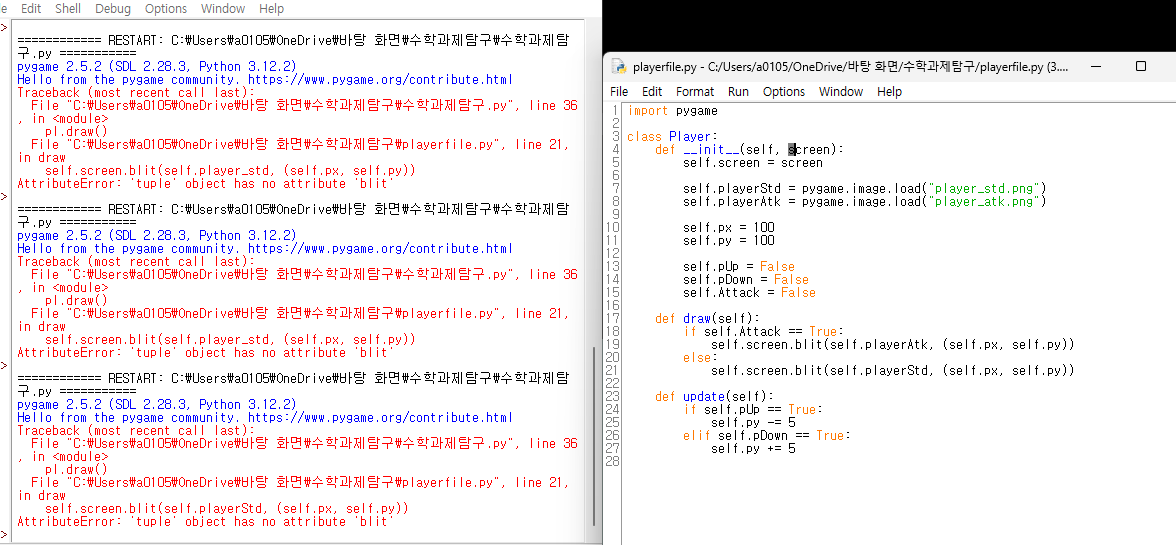Open the File menu in playerfile.py editor
Viewport: 1176px width, 545px height.
tap(619, 91)
